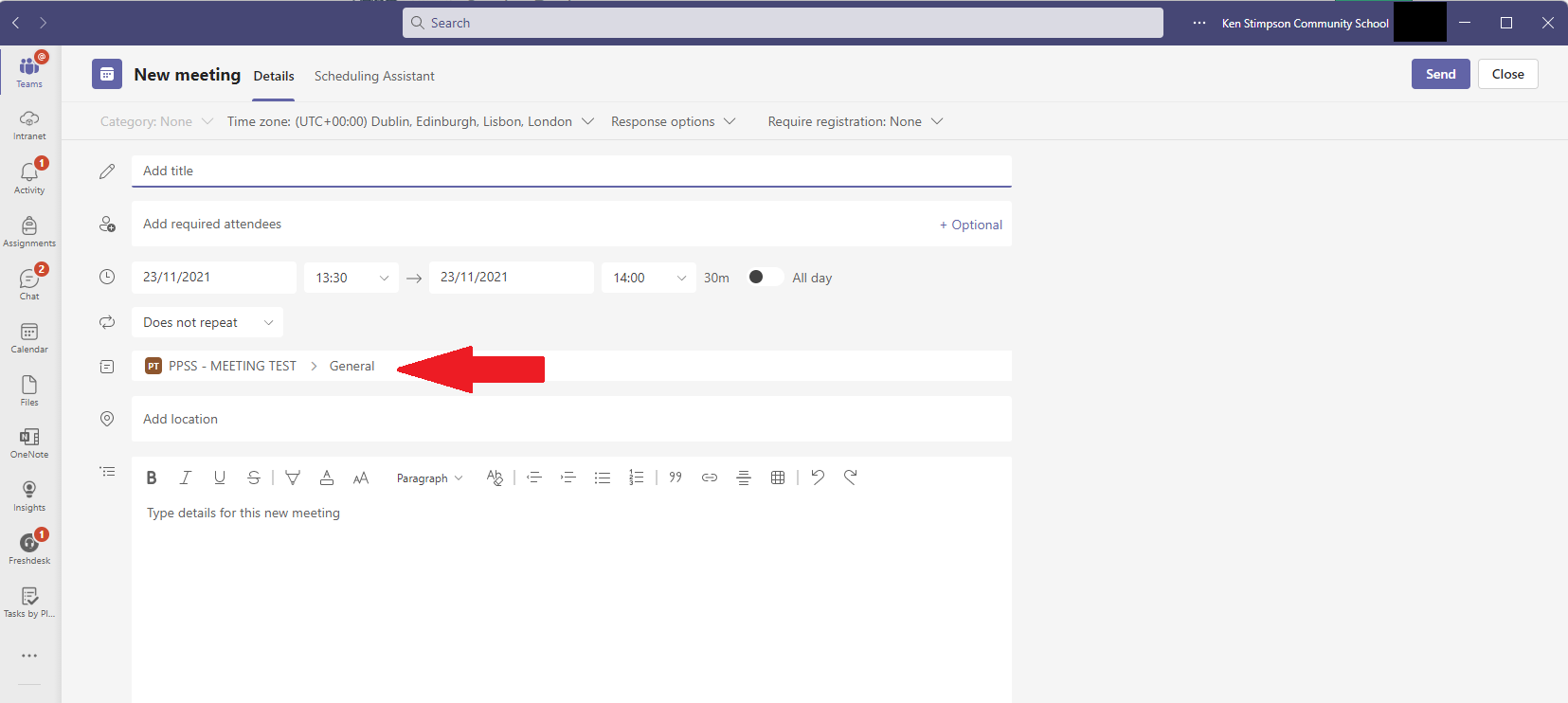The image size is (1568, 703).
Task: Apply underline formatting in the editor
Action: 220,478
